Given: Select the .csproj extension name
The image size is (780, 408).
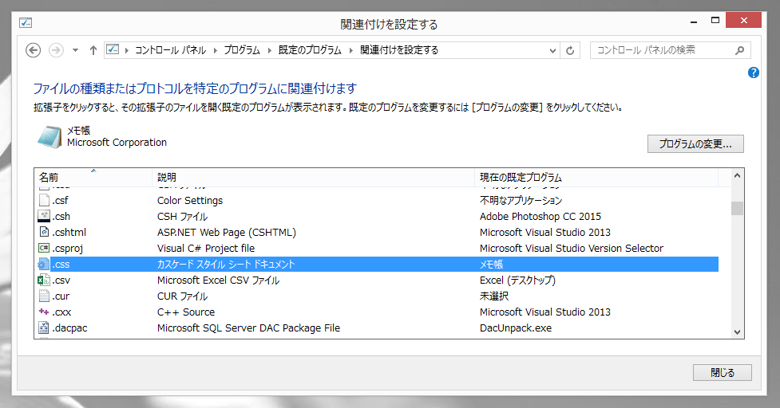Looking at the screenshot, I should click(x=68, y=248).
